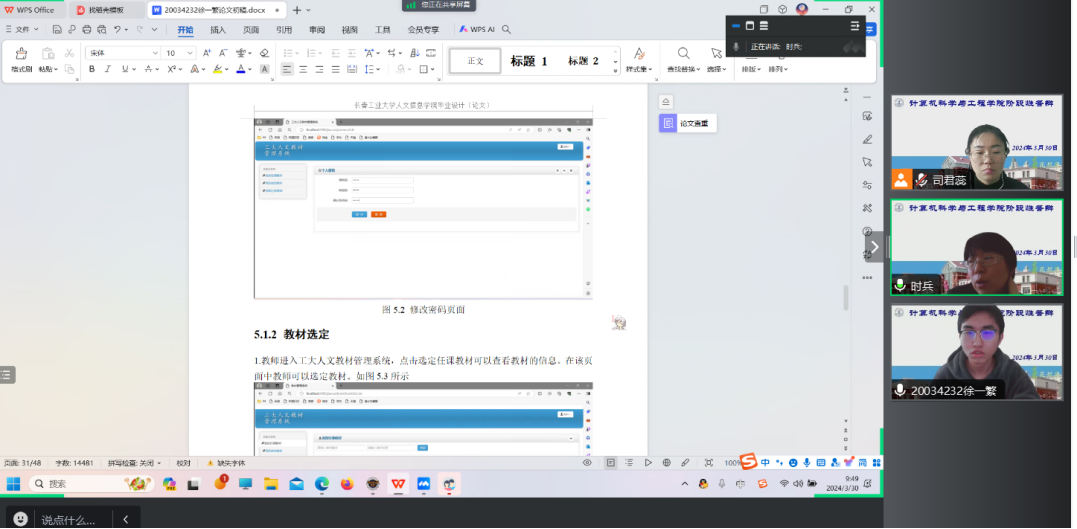This screenshot has height=529, width=1077.
Task: Open the 查找替换 find and replace tool
Action: click(683, 54)
